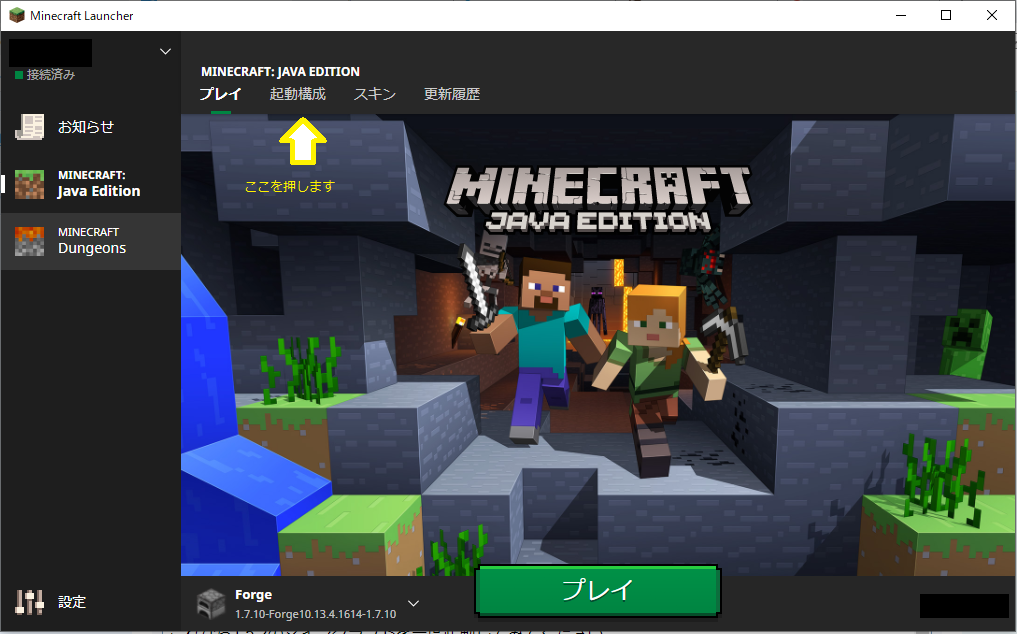
Task: Open the 更新履歴 changelog tab
Action: tap(451, 93)
